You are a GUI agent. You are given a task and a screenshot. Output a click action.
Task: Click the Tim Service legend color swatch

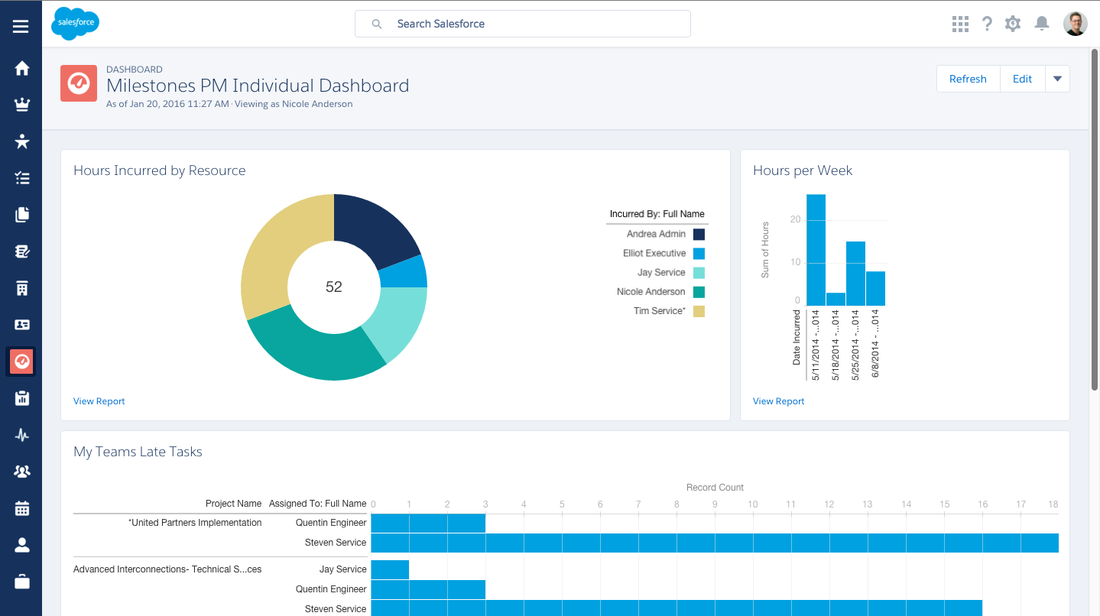tap(699, 311)
